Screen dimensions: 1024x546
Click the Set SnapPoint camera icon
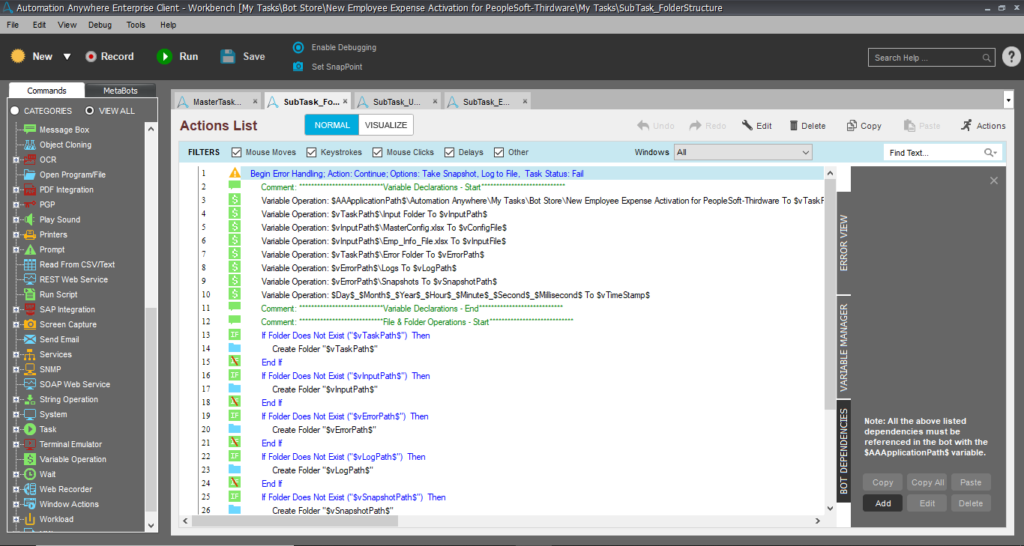[x=298, y=67]
